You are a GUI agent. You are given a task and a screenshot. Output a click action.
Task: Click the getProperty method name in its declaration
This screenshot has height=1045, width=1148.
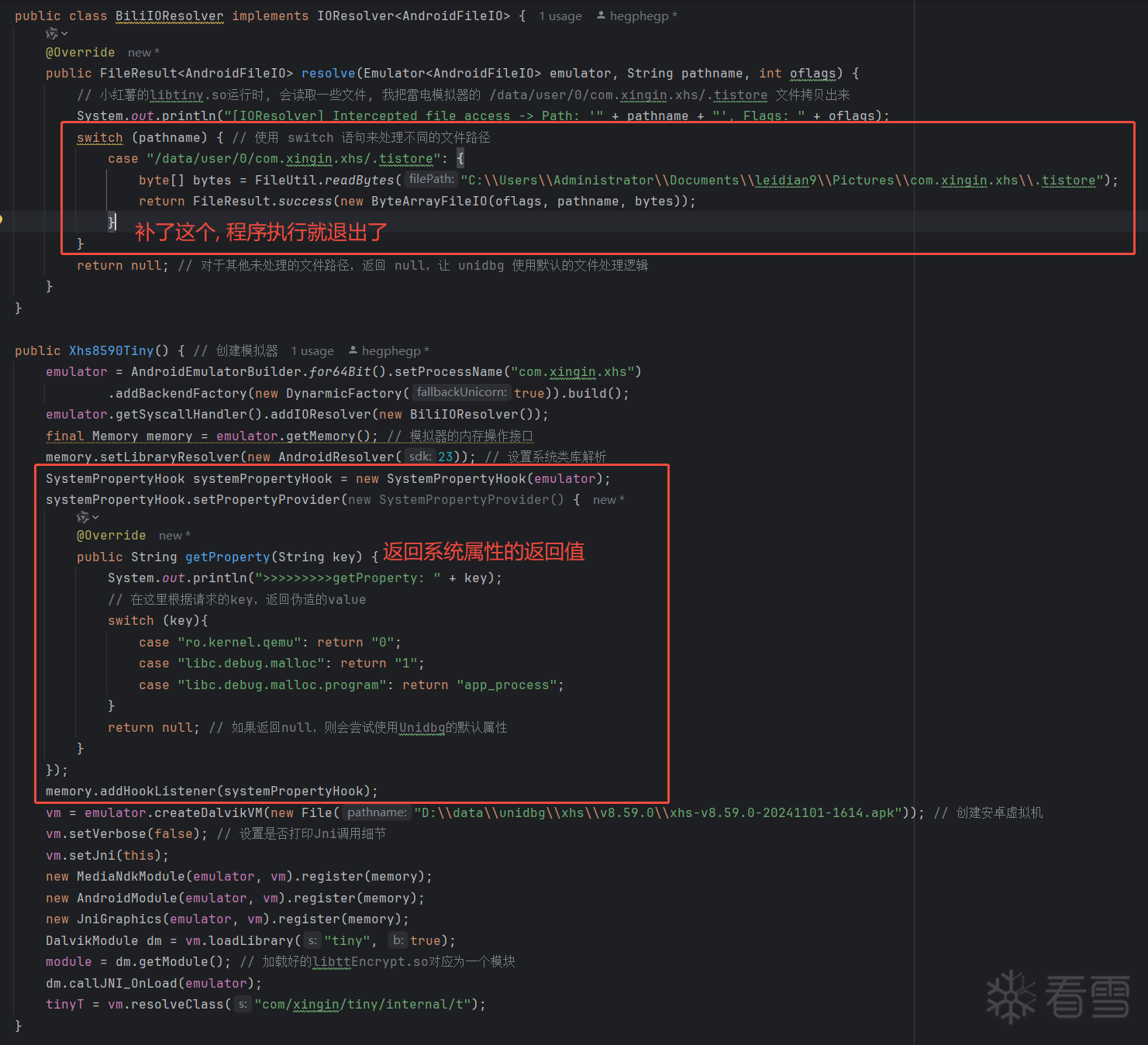(228, 557)
